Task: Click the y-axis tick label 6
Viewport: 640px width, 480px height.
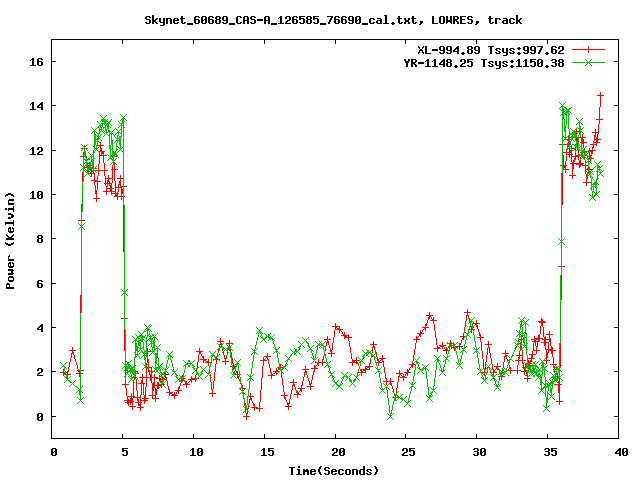Action: pos(40,284)
